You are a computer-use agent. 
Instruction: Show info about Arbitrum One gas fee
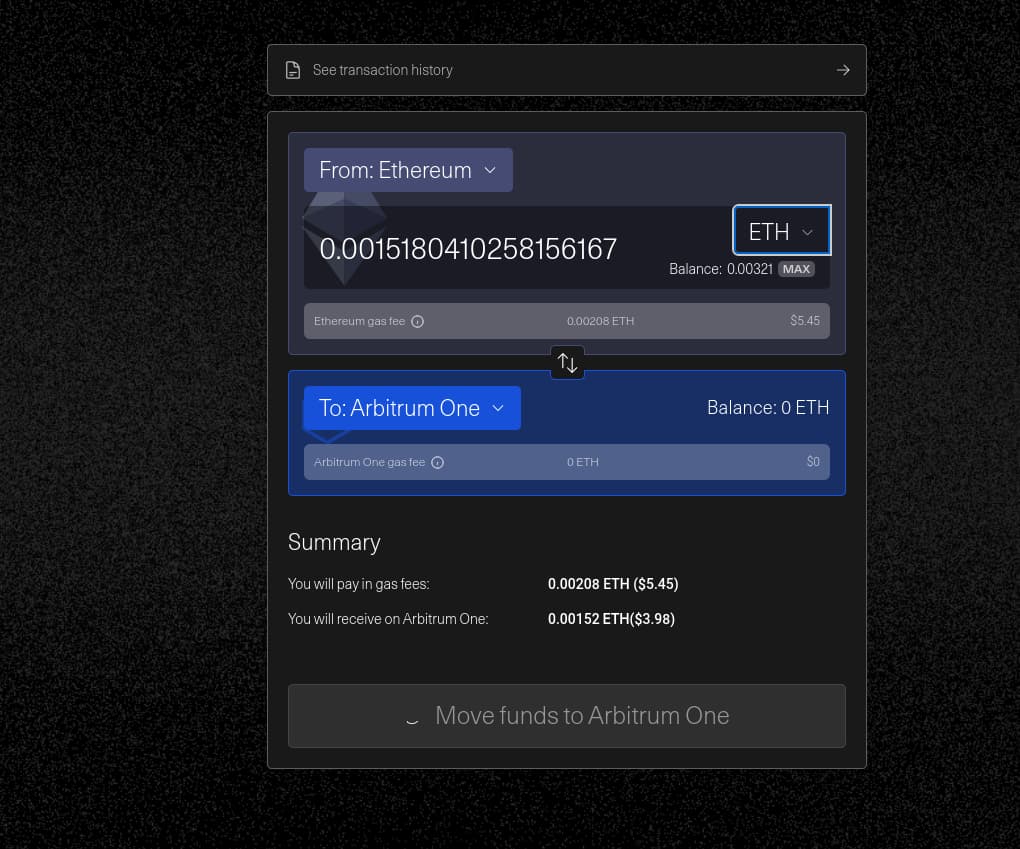pyautogui.click(x=438, y=463)
